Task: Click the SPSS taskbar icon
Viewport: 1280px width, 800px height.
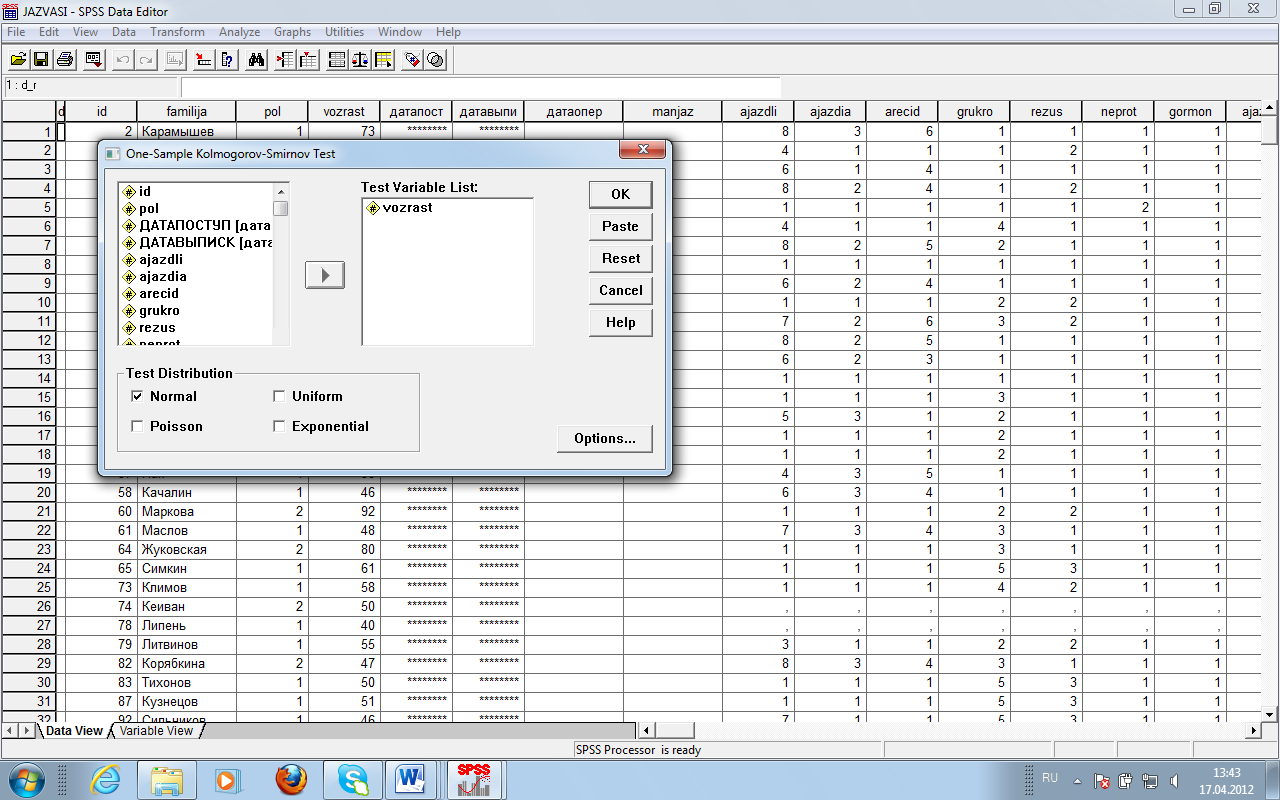Action: pos(473,778)
